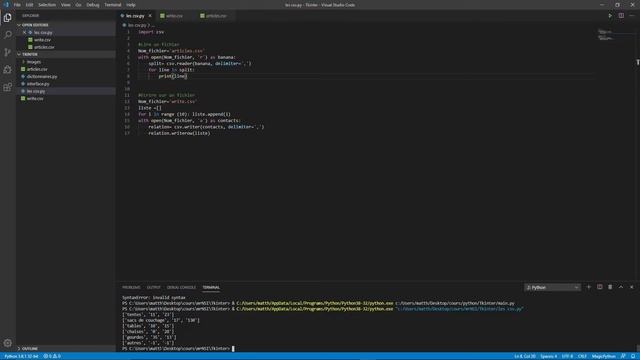Show errors and warnings count in status bar
Viewport: 640px width, 360px height.
(x=52, y=356)
